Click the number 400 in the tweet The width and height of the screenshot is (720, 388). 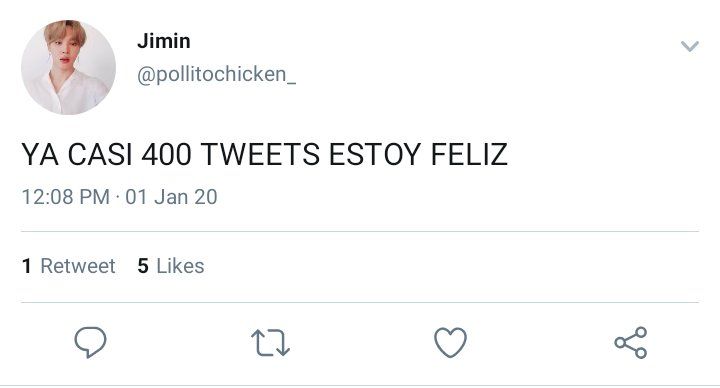coord(166,154)
